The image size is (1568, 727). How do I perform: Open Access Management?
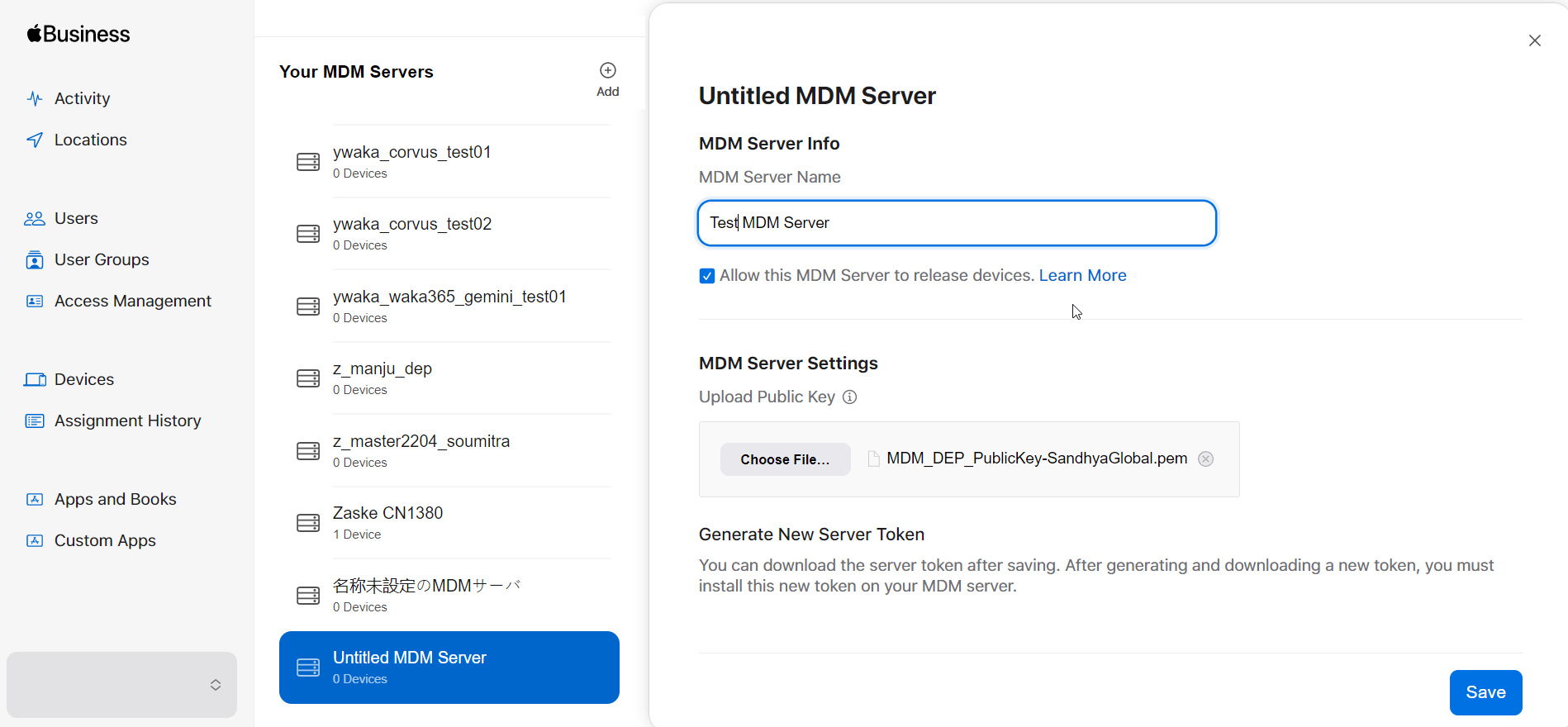133,301
